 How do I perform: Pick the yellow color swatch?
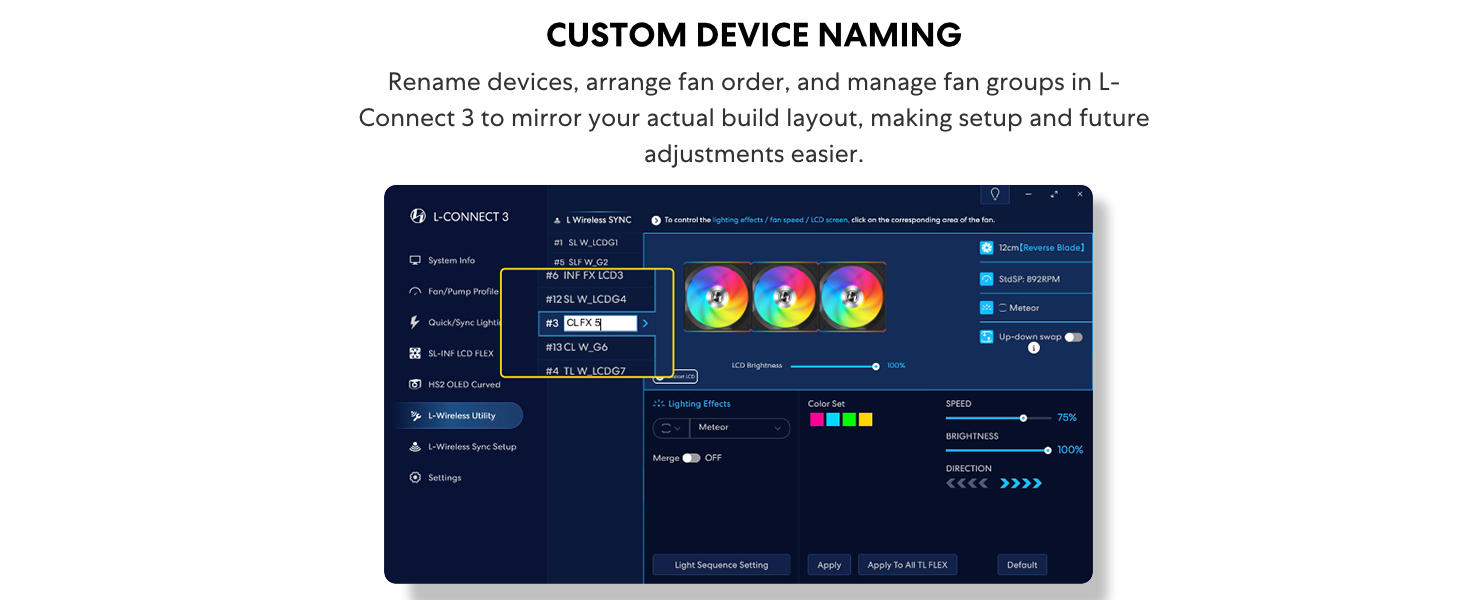tap(865, 420)
